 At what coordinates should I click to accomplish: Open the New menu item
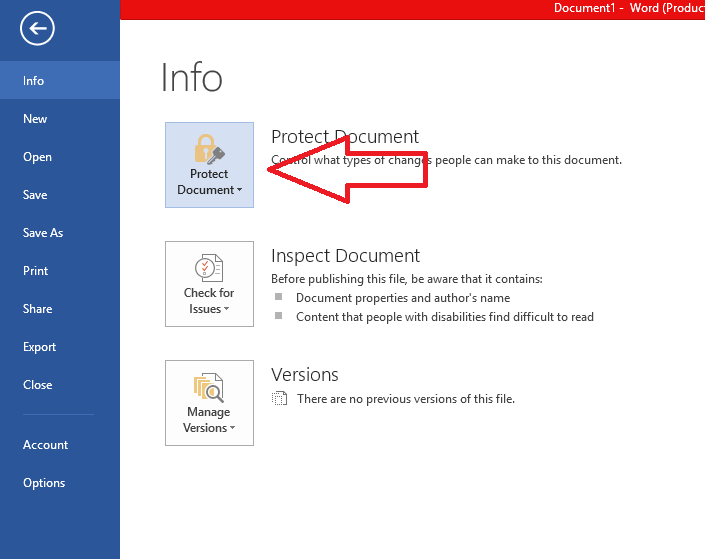click(x=60, y=119)
